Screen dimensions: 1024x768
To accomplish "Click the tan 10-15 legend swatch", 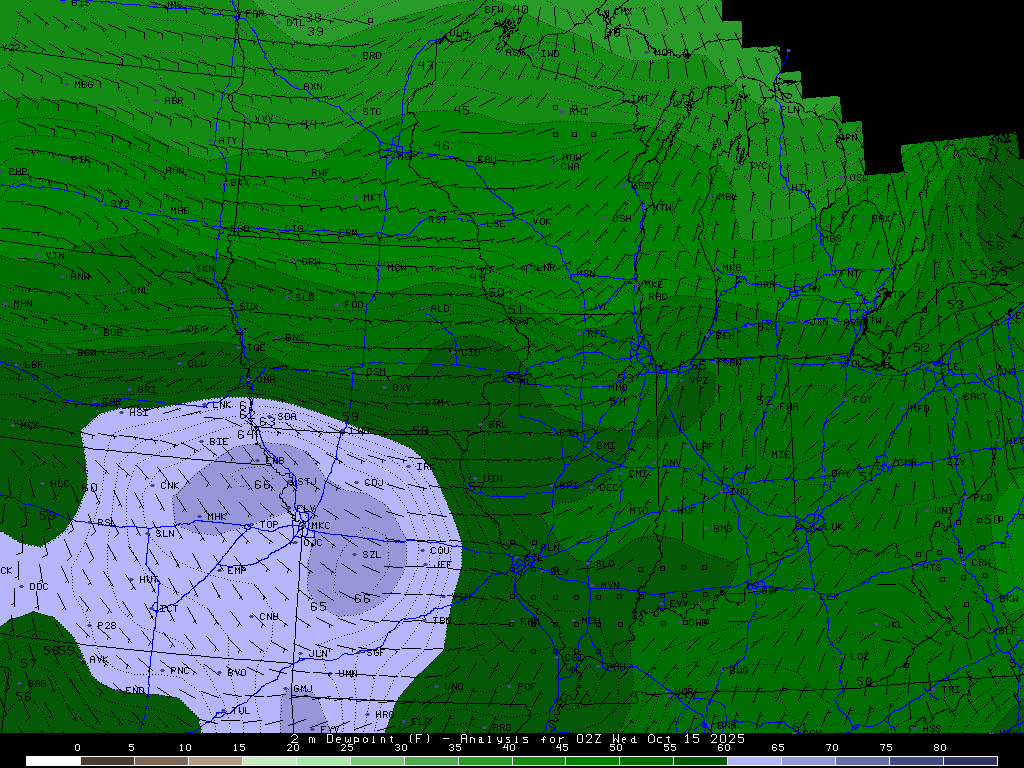I will (x=215, y=761).
